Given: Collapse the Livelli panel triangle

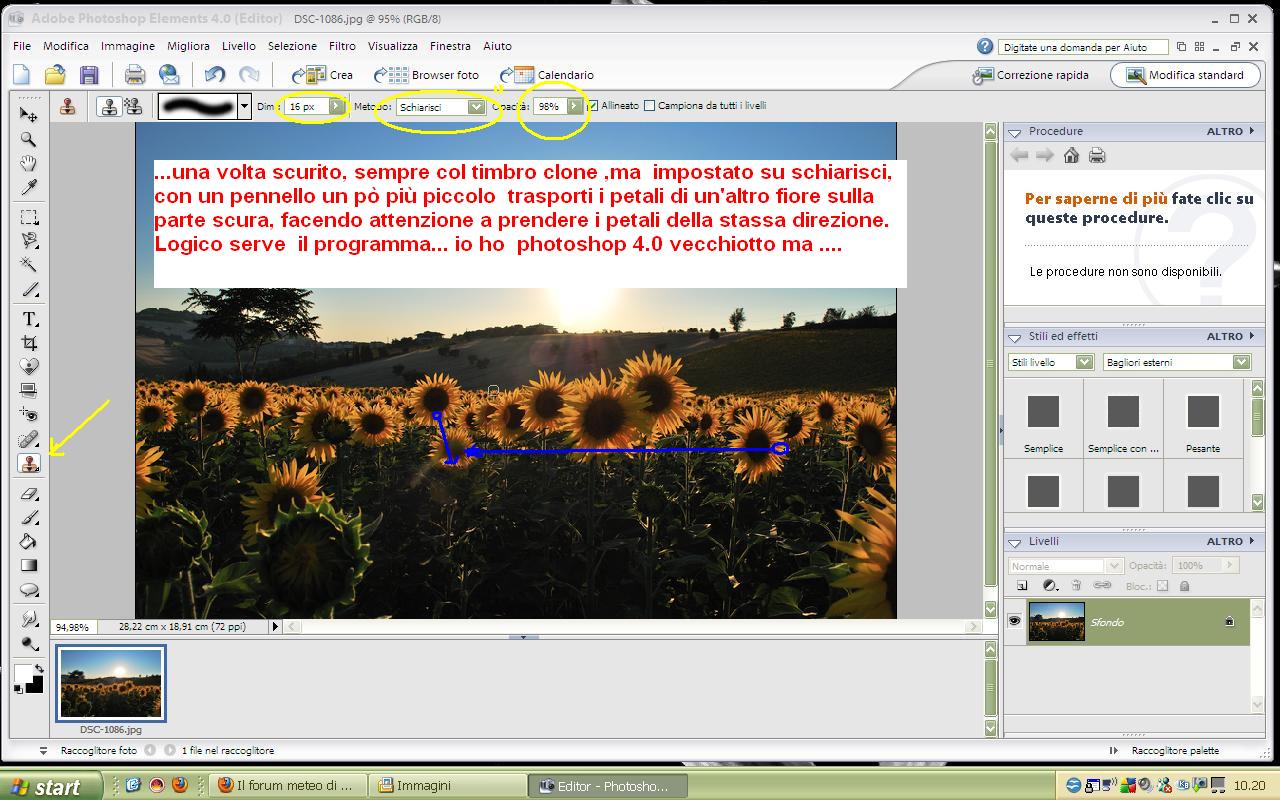Looking at the screenshot, I should 1014,542.
